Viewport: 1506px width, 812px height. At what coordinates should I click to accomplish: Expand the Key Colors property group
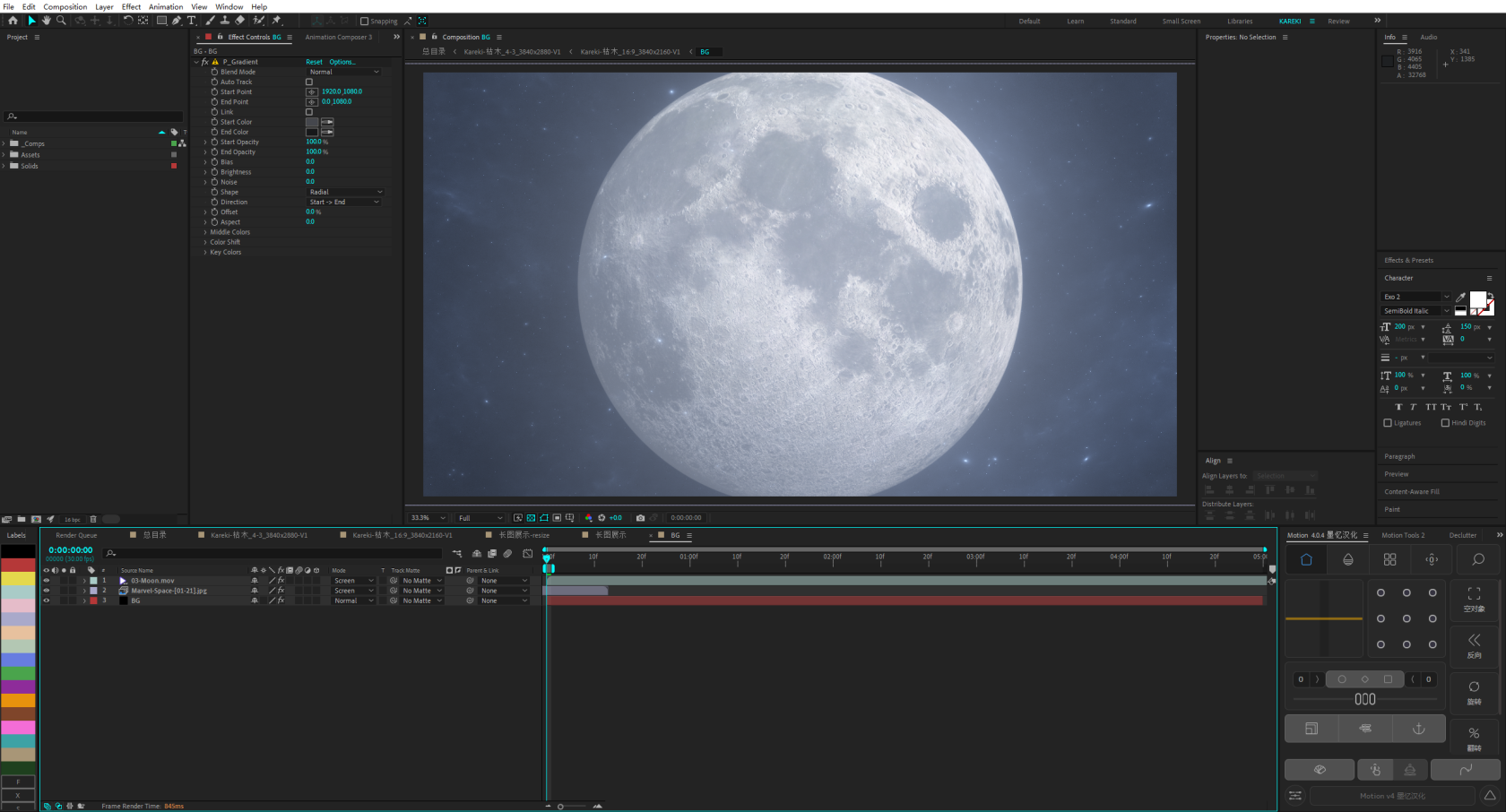(x=205, y=252)
